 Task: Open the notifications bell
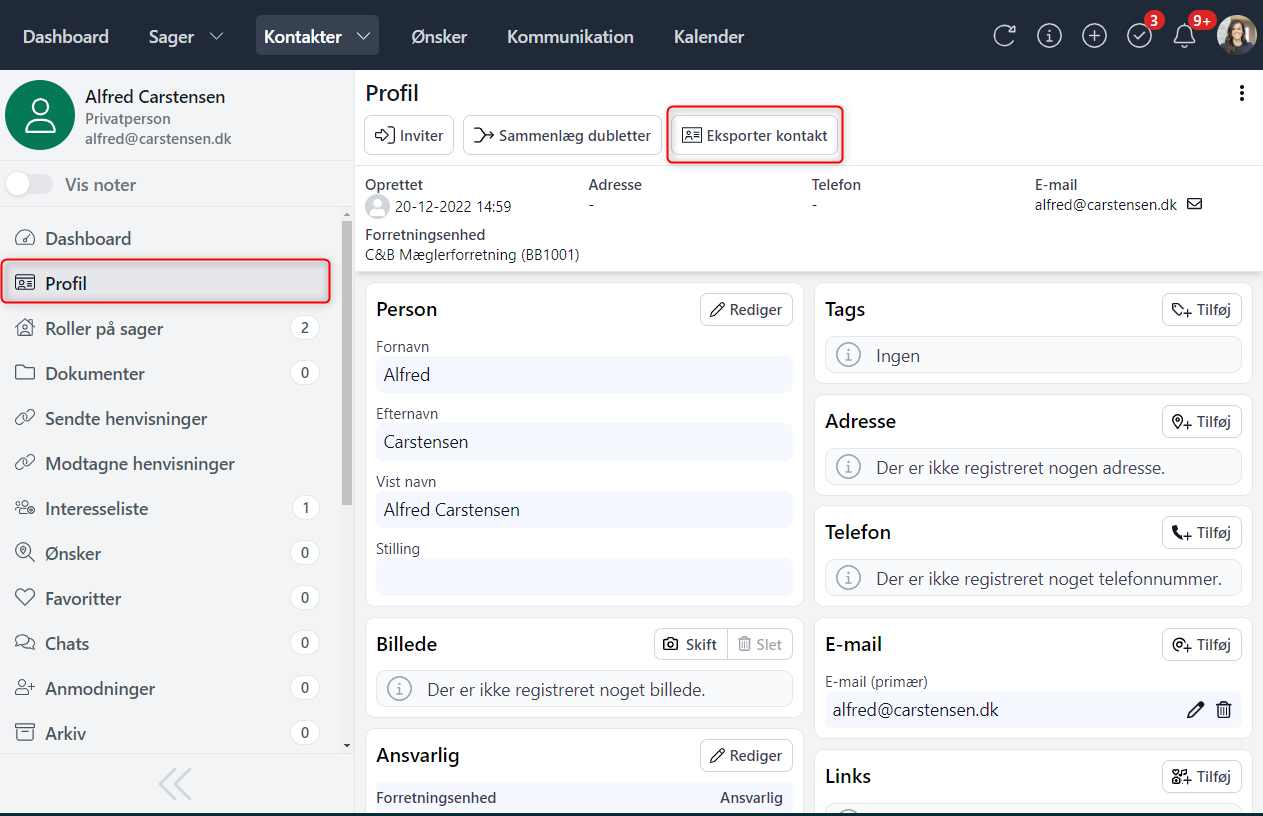coord(1184,37)
